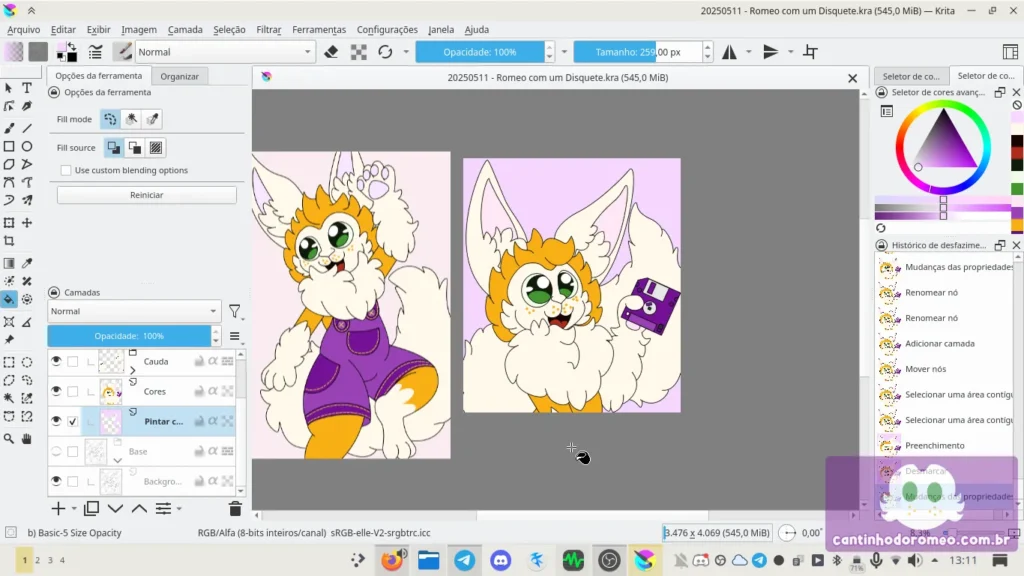Hide the Cores layer
1024x576 pixels.
pyautogui.click(x=56, y=391)
